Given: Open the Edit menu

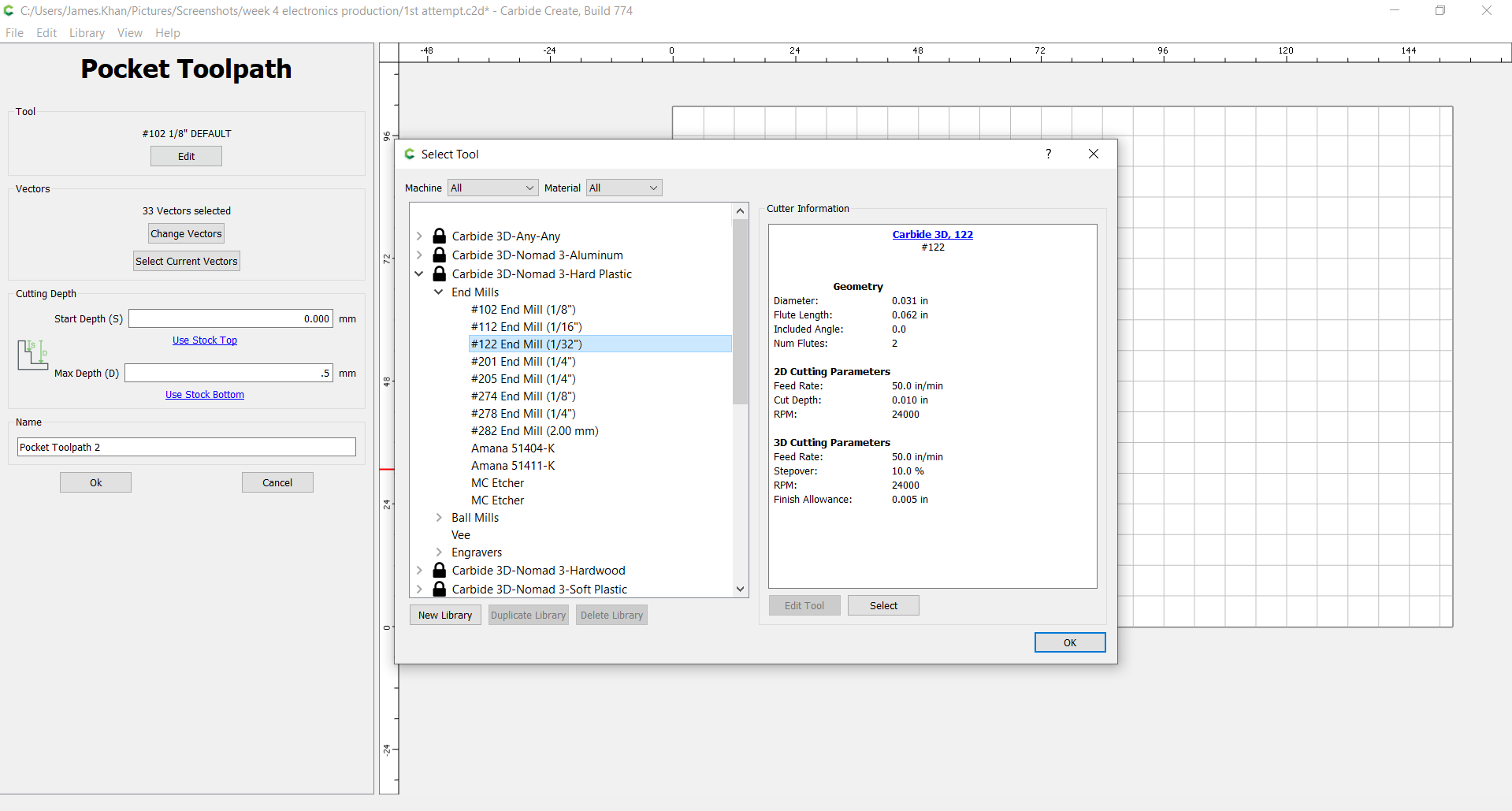Looking at the screenshot, I should tap(46, 32).
